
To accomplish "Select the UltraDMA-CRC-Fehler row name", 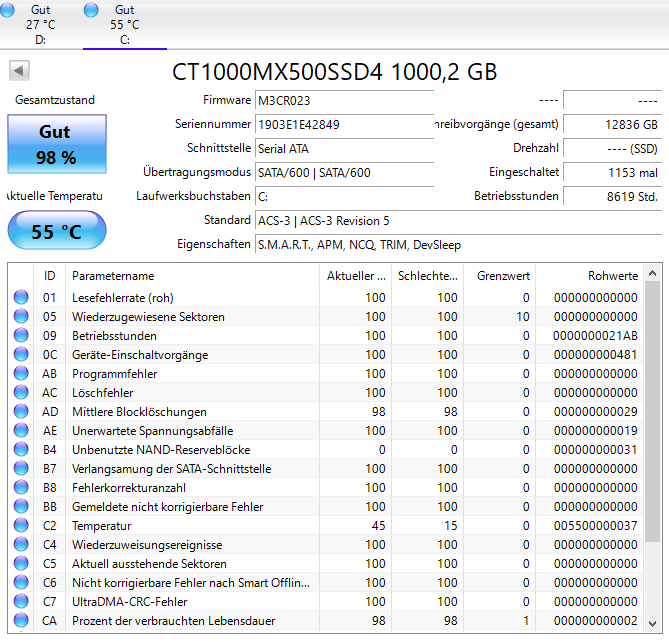I will (x=130, y=601).
